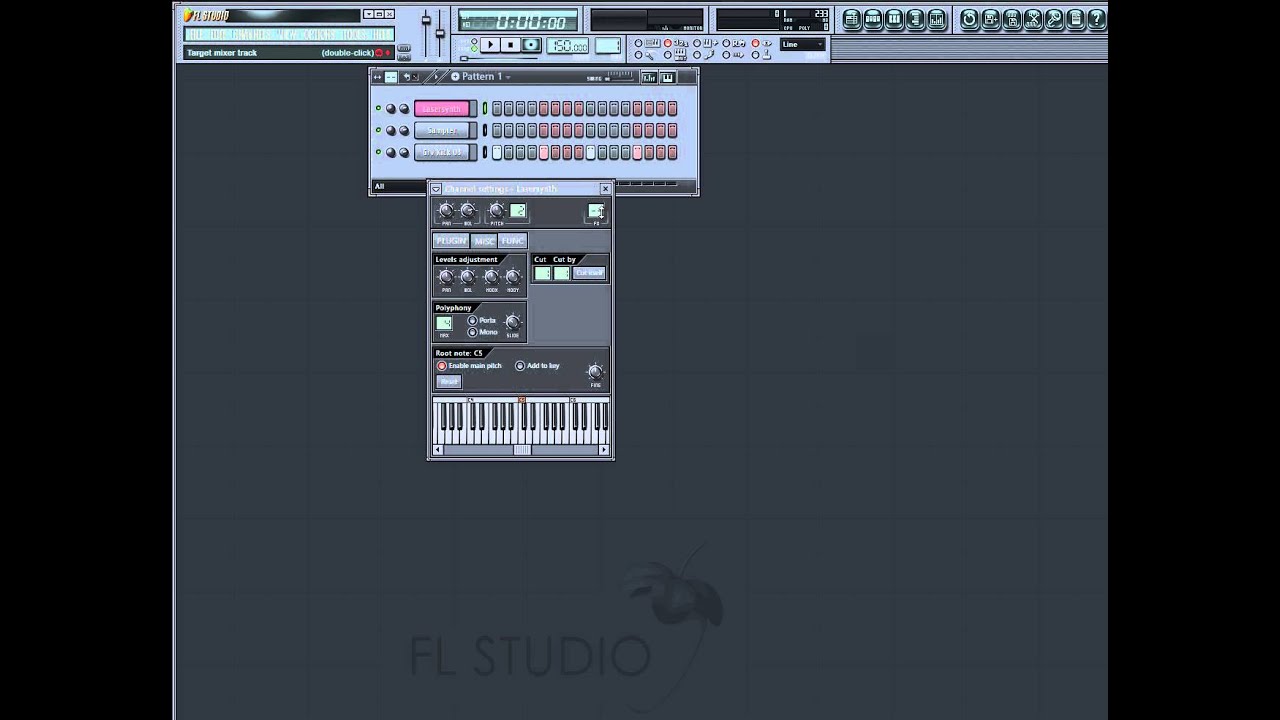Image resolution: width=1280 pixels, height=720 pixels.
Task: Toggle Add to key option
Action: pos(520,366)
